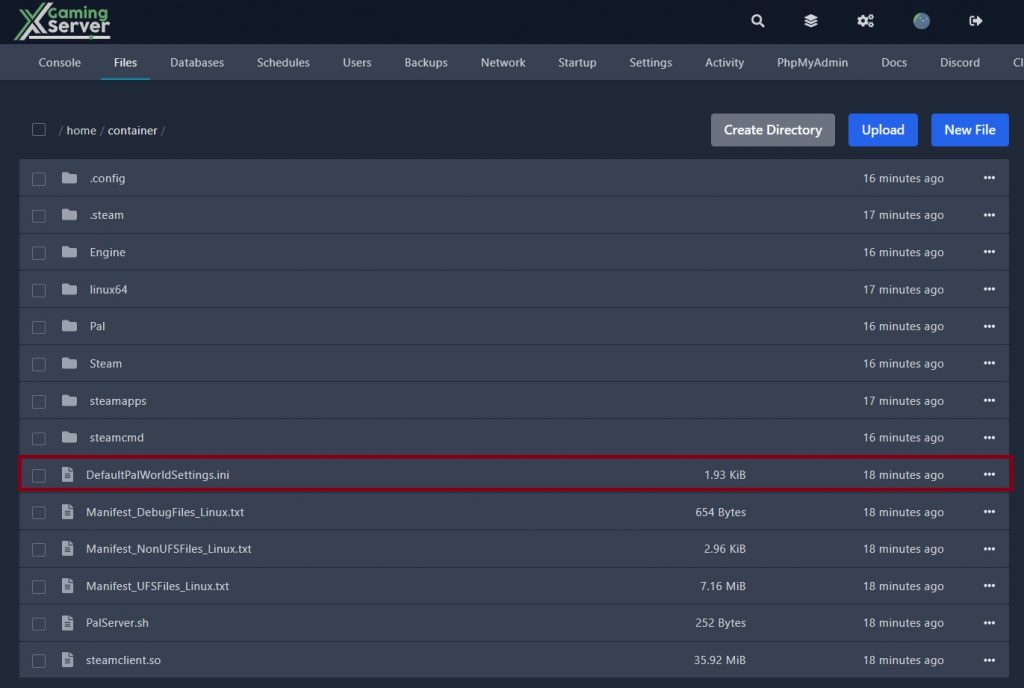Screen dimensions: 1024x688
Task: Open the admin gears icon
Action: [865, 20]
